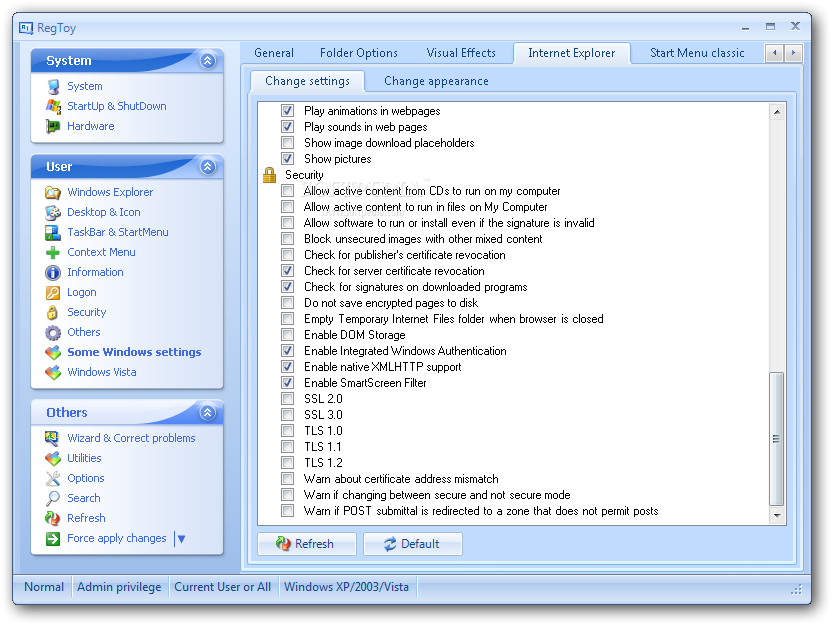Click the Options tools icon
Viewport: 832px width, 625px height.
[x=53, y=479]
